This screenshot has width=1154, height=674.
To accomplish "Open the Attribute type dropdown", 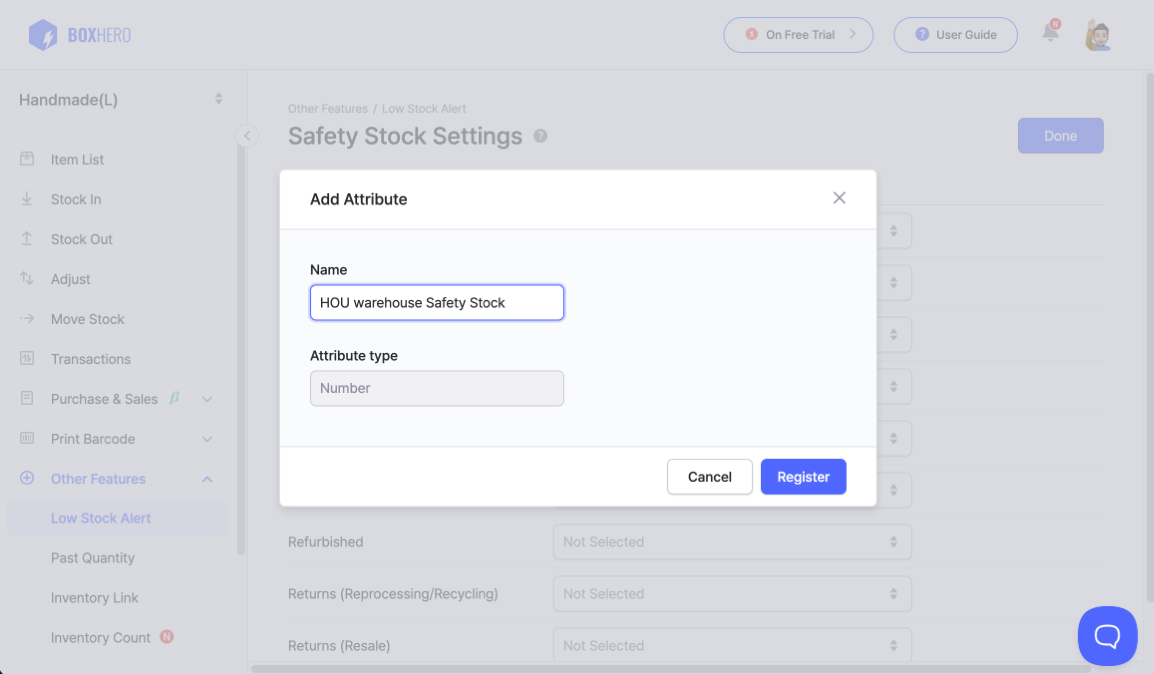I will coord(437,389).
